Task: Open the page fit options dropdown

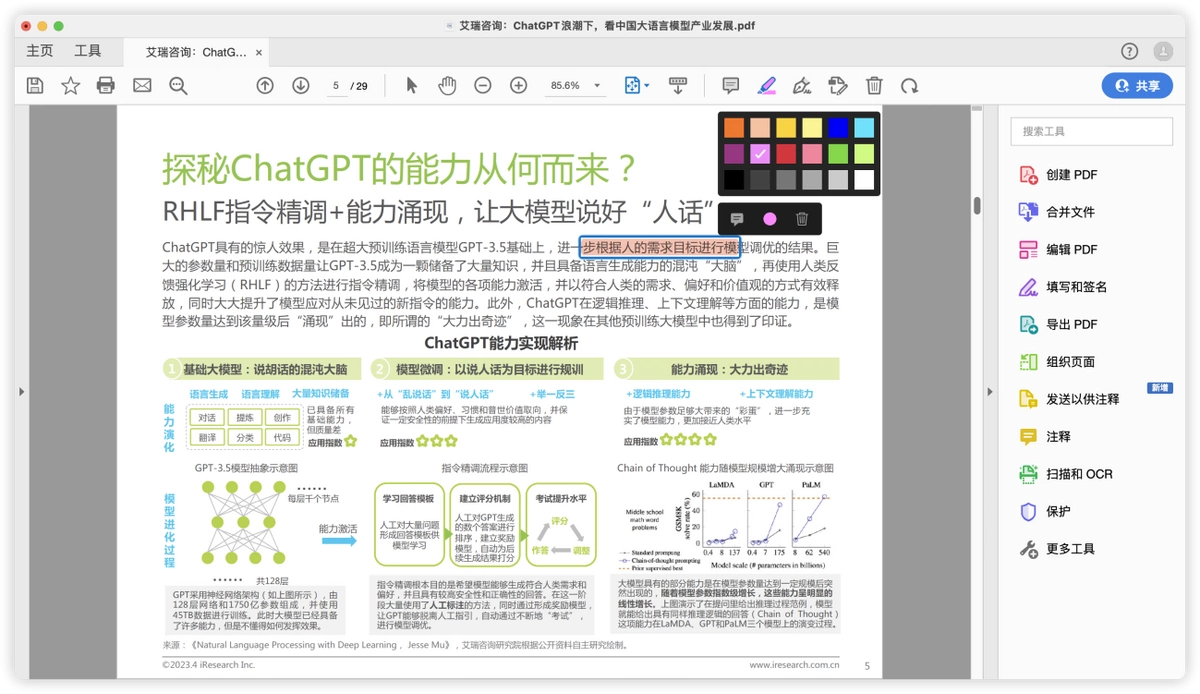Action: click(x=636, y=86)
